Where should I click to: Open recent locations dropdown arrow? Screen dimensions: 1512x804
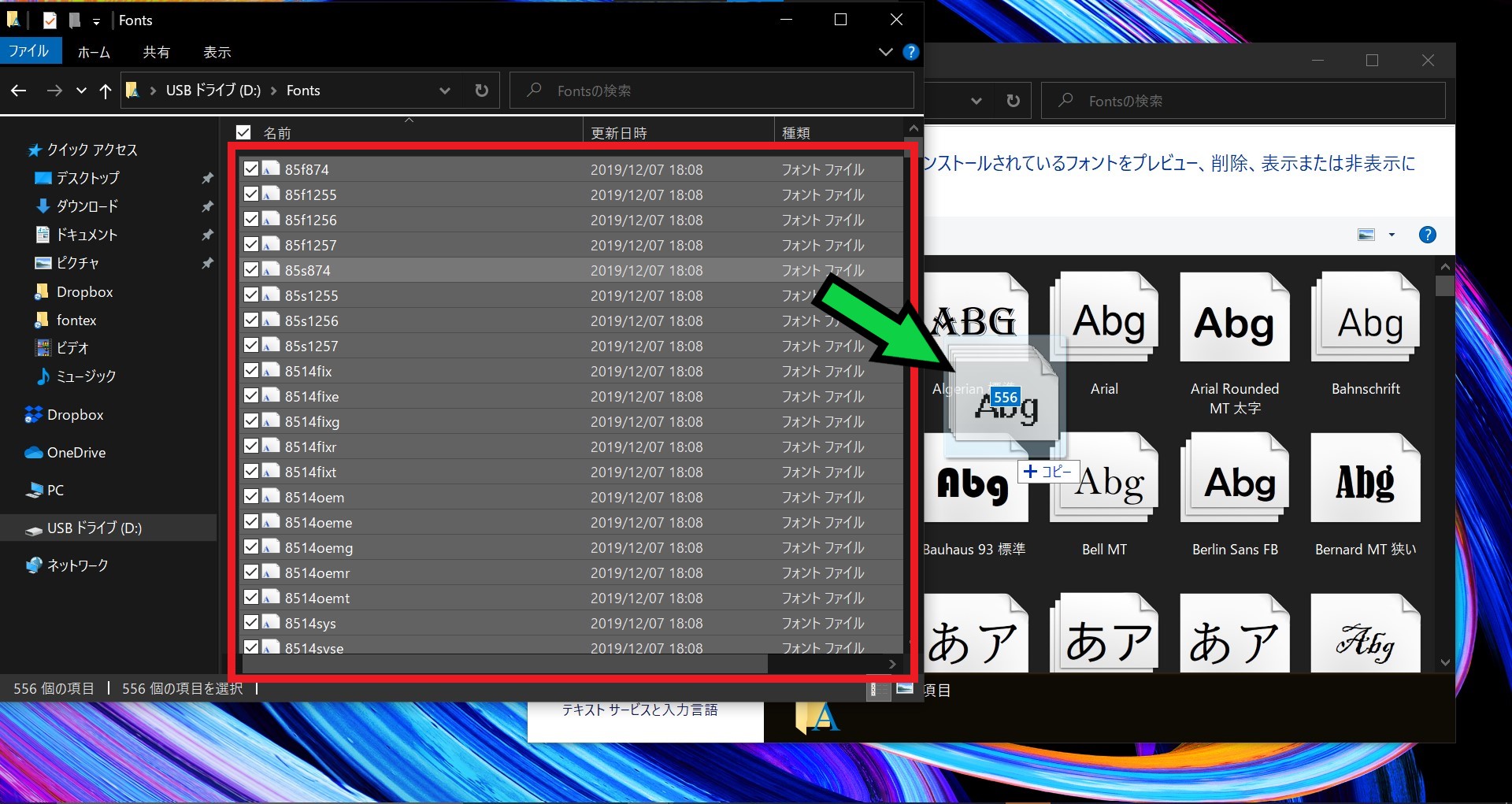click(81, 91)
